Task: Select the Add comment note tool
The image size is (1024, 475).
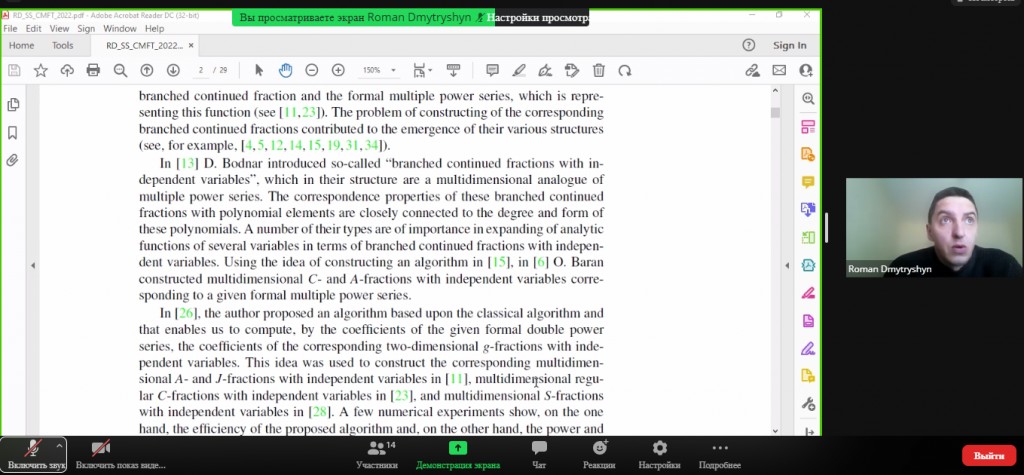Action: pos(492,70)
